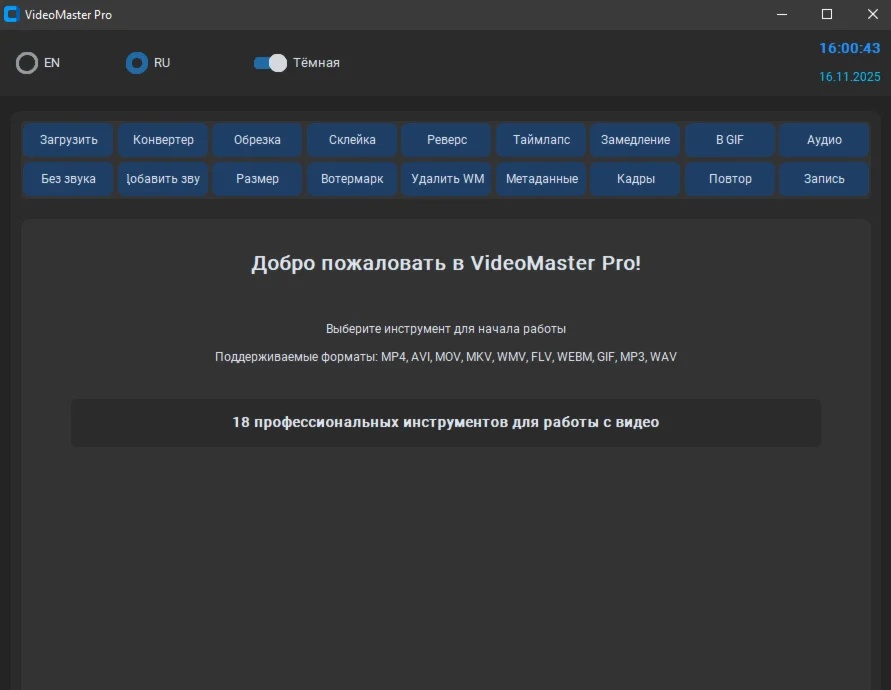
Task: Open the Конвертер tool
Action: 163,140
